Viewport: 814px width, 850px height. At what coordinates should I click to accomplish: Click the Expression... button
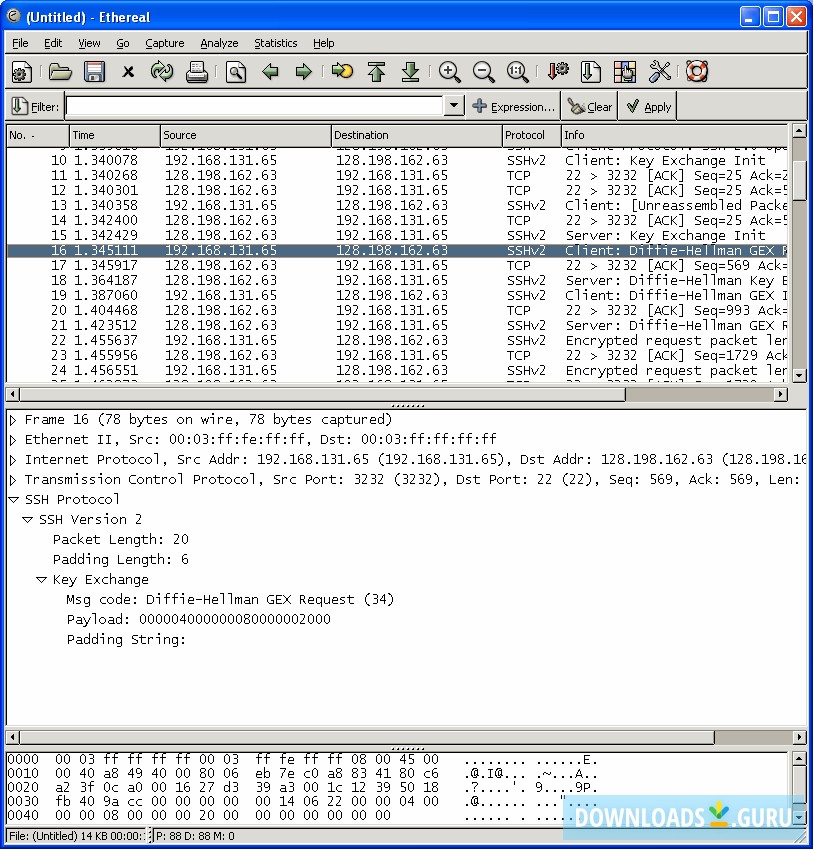(513, 107)
